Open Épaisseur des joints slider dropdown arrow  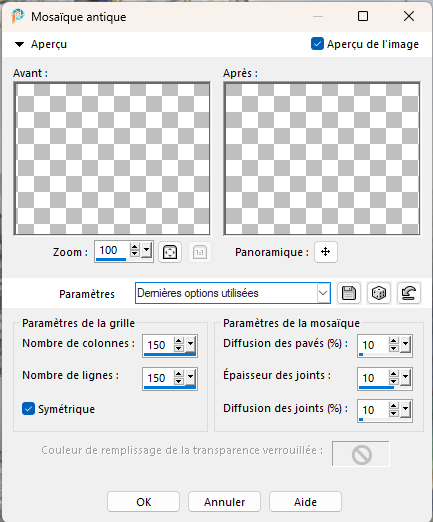(405, 377)
